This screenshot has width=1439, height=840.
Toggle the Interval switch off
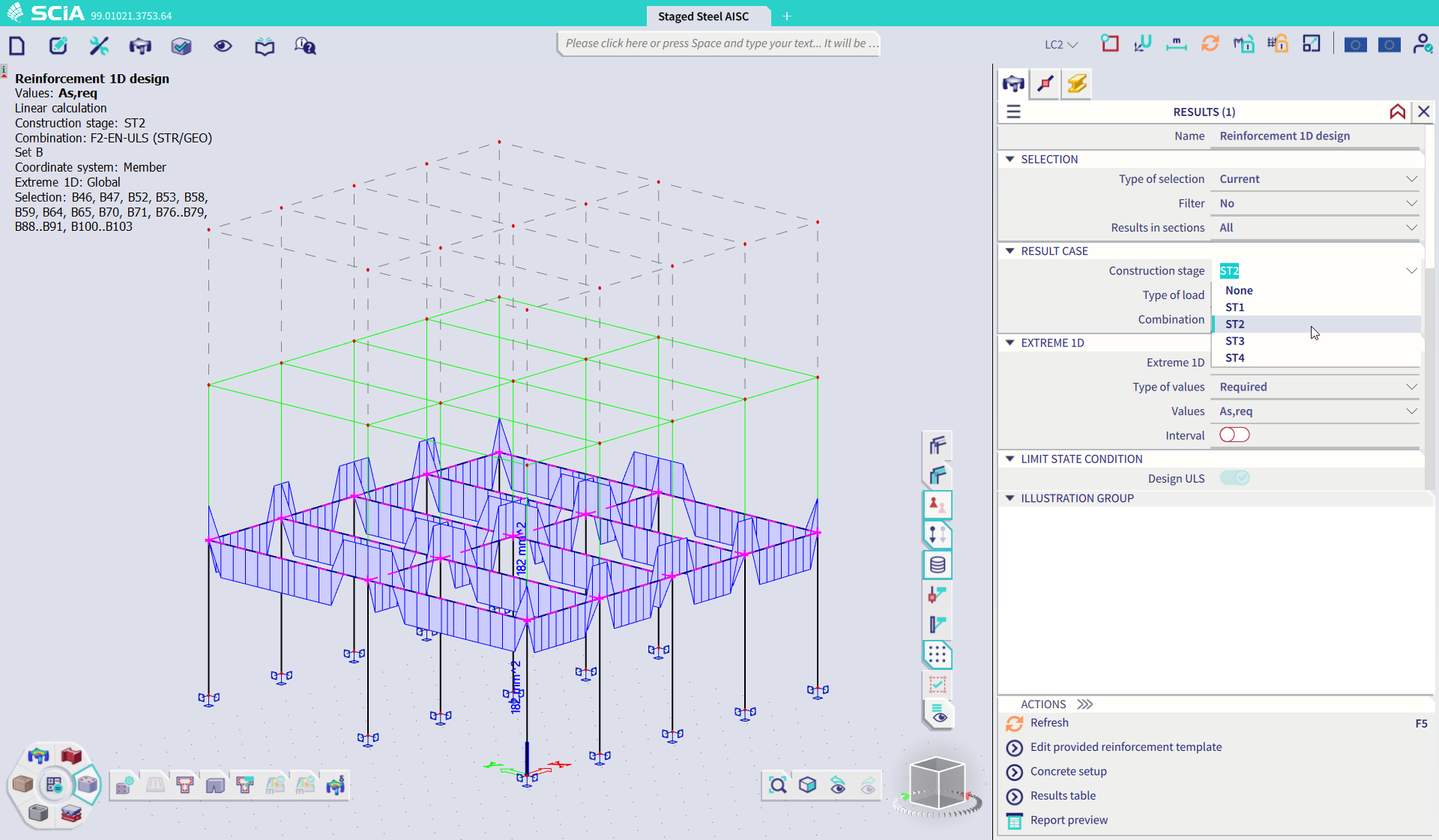[x=1234, y=435]
